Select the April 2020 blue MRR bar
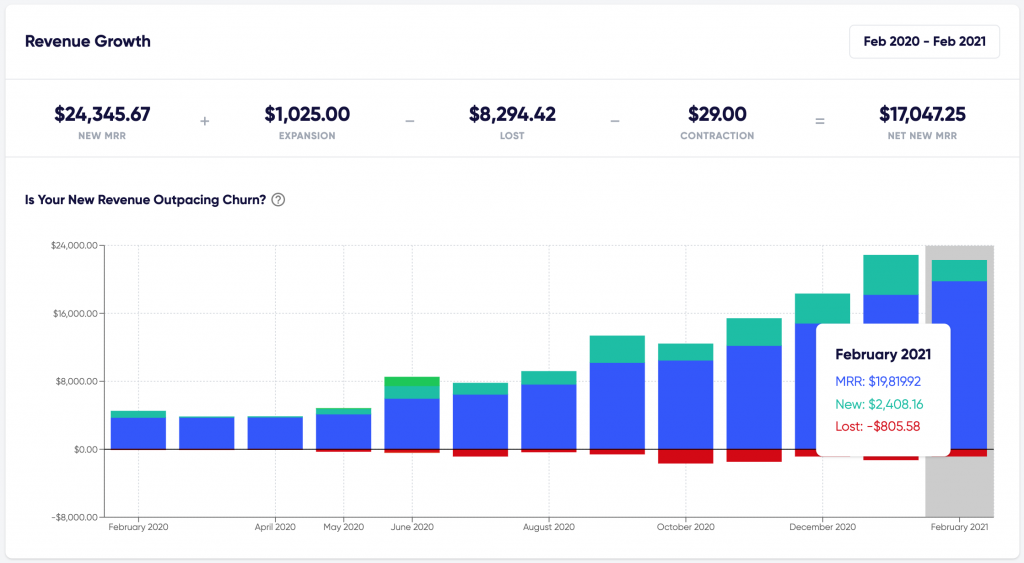The width and height of the screenshot is (1024, 563). pos(275,434)
